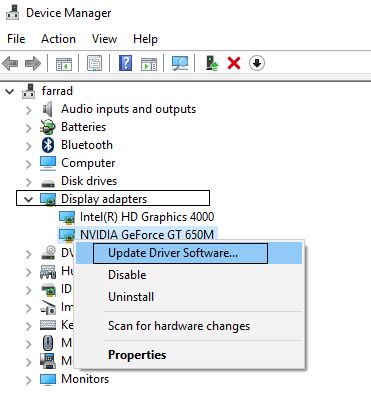Click the blue Help question mark icon
The image size is (371, 399).
pos(125,63)
